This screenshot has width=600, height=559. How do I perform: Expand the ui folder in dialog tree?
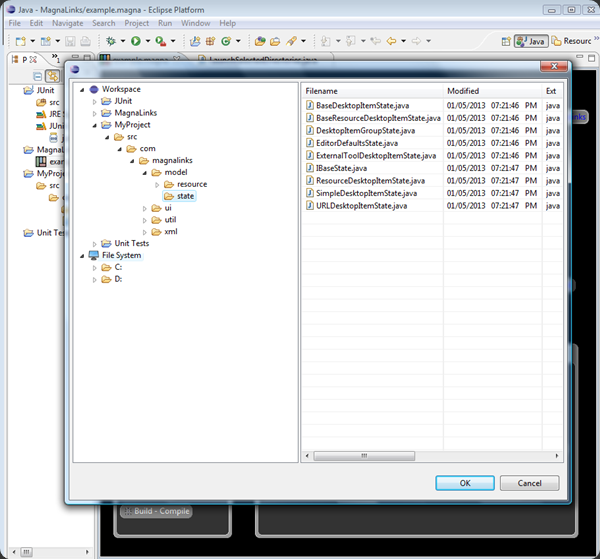[x=145, y=209]
